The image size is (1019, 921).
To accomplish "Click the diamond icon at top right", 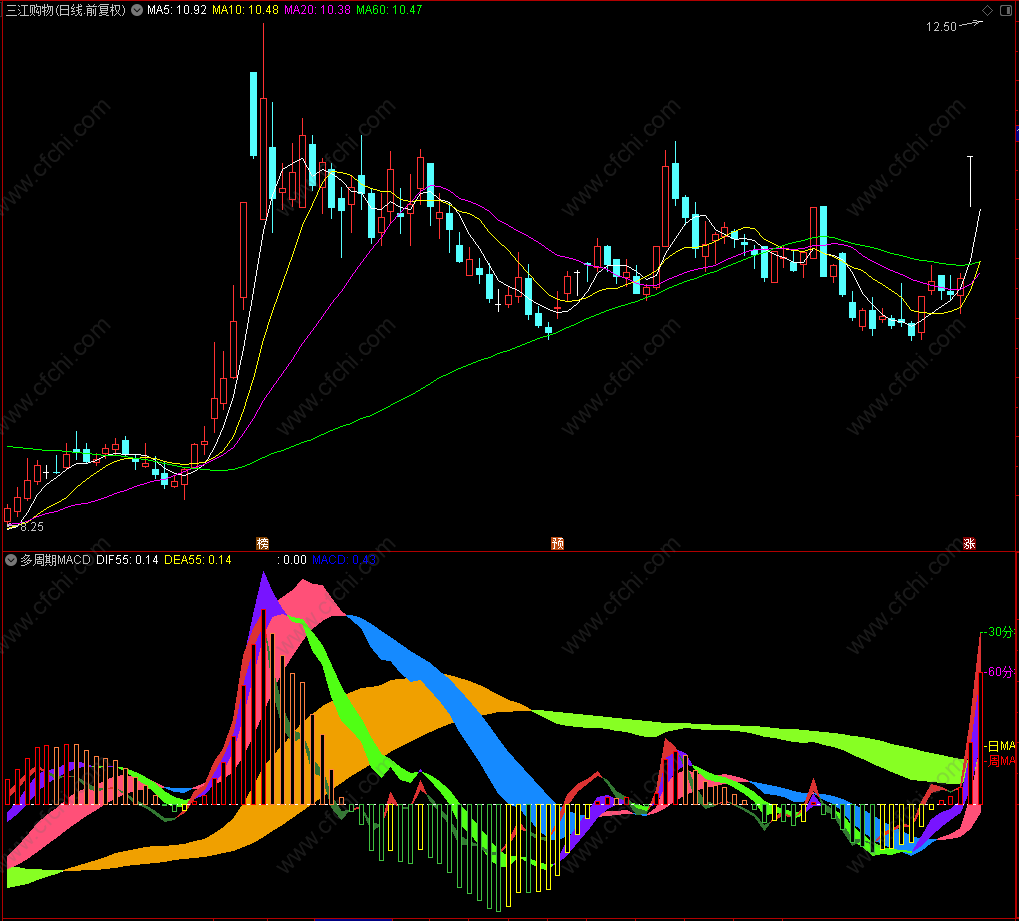I will pyautogui.click(x=987, y=10).
